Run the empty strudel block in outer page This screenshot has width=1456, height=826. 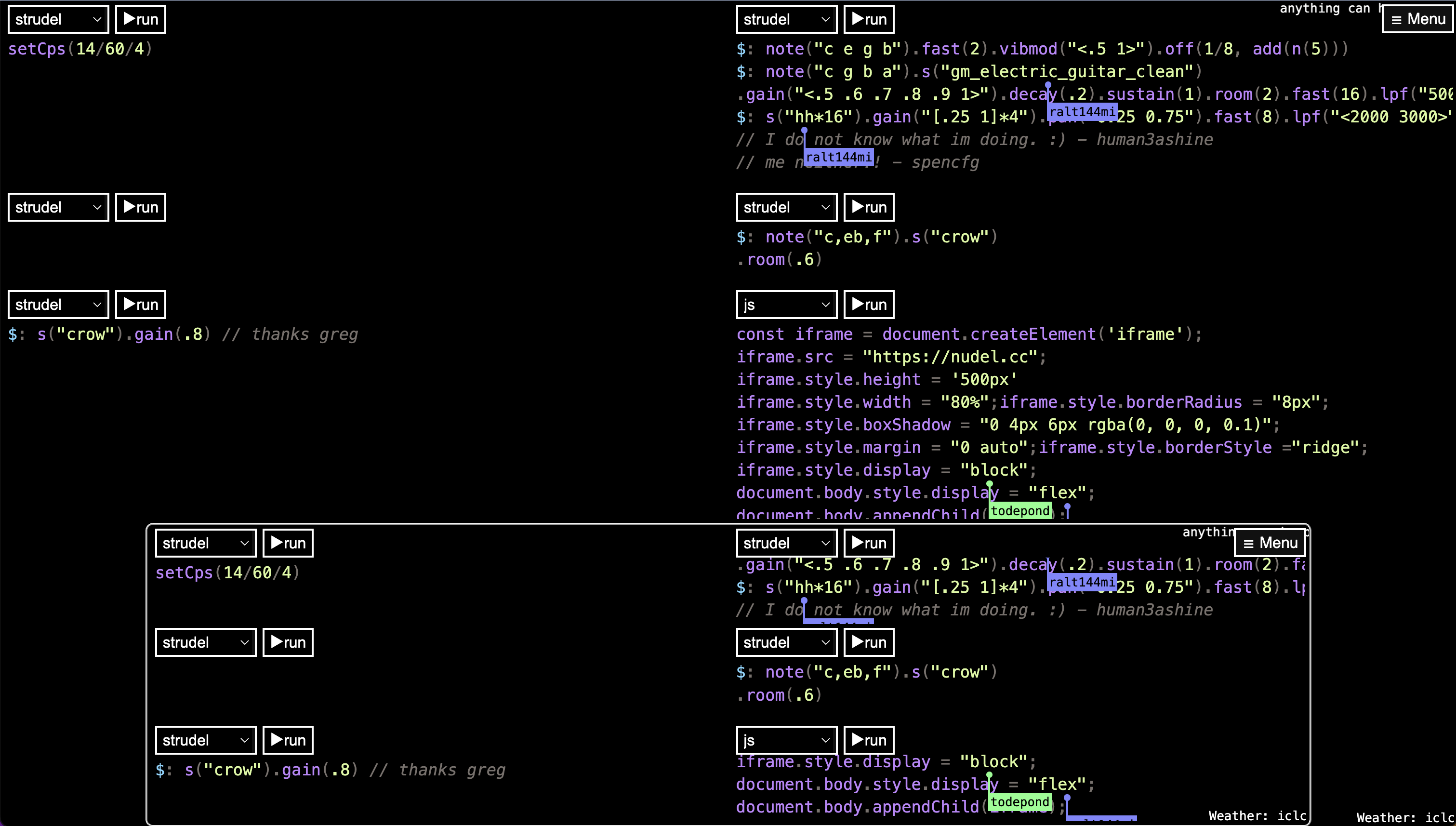pos(141,207)
